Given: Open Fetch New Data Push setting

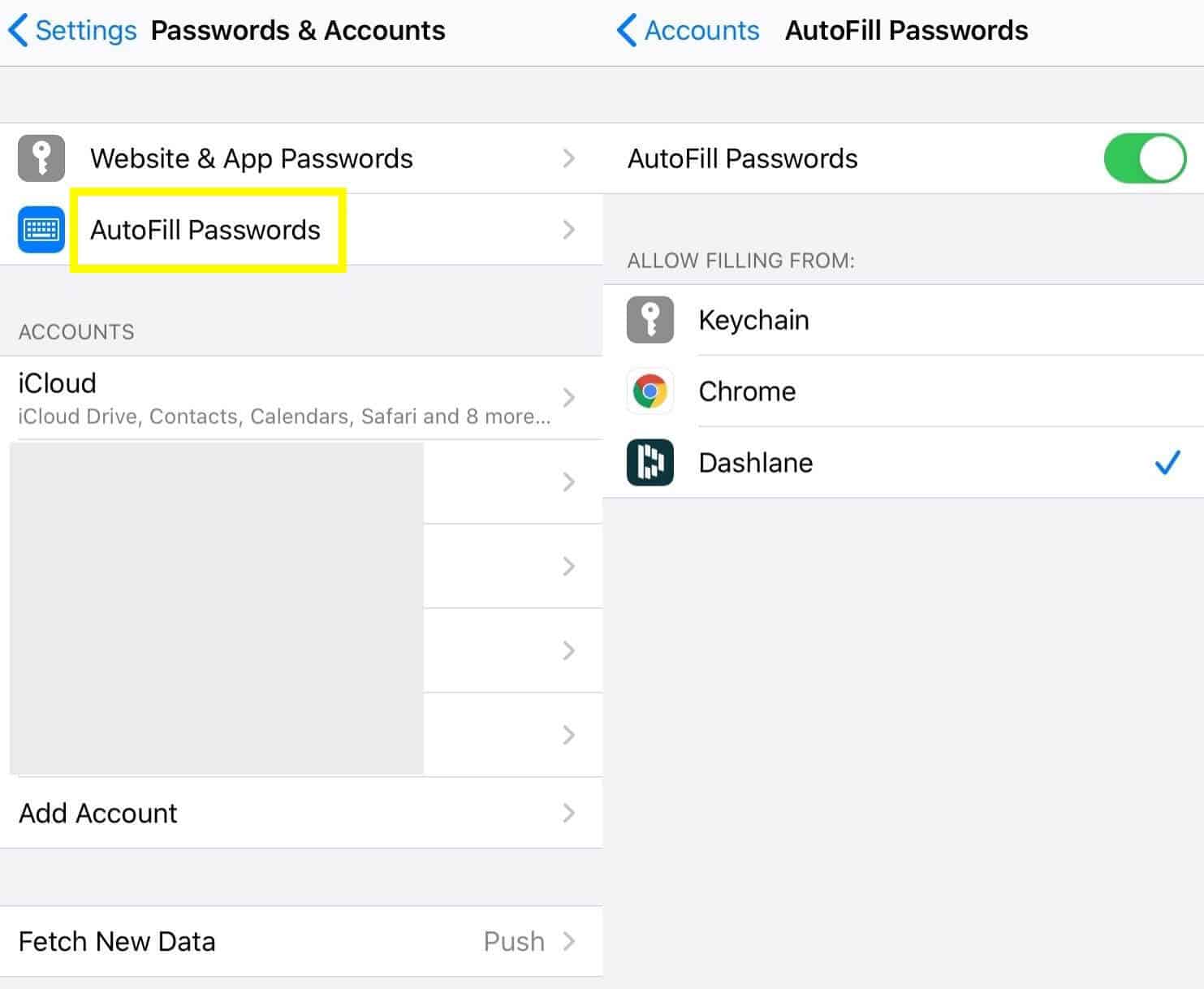Looking at the screenshot, I should [x=301, y=942].
